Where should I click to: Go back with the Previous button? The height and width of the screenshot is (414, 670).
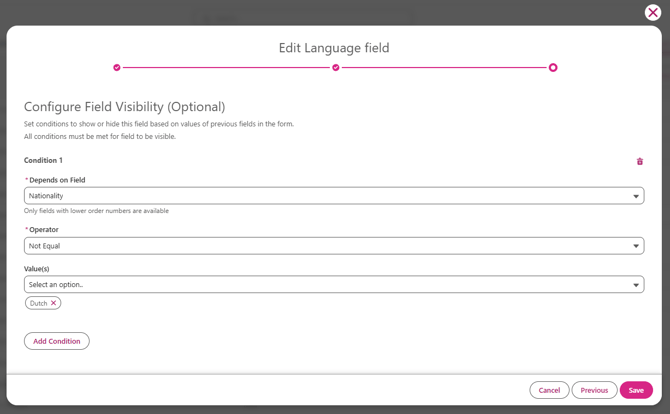click(x=594, y=390)
